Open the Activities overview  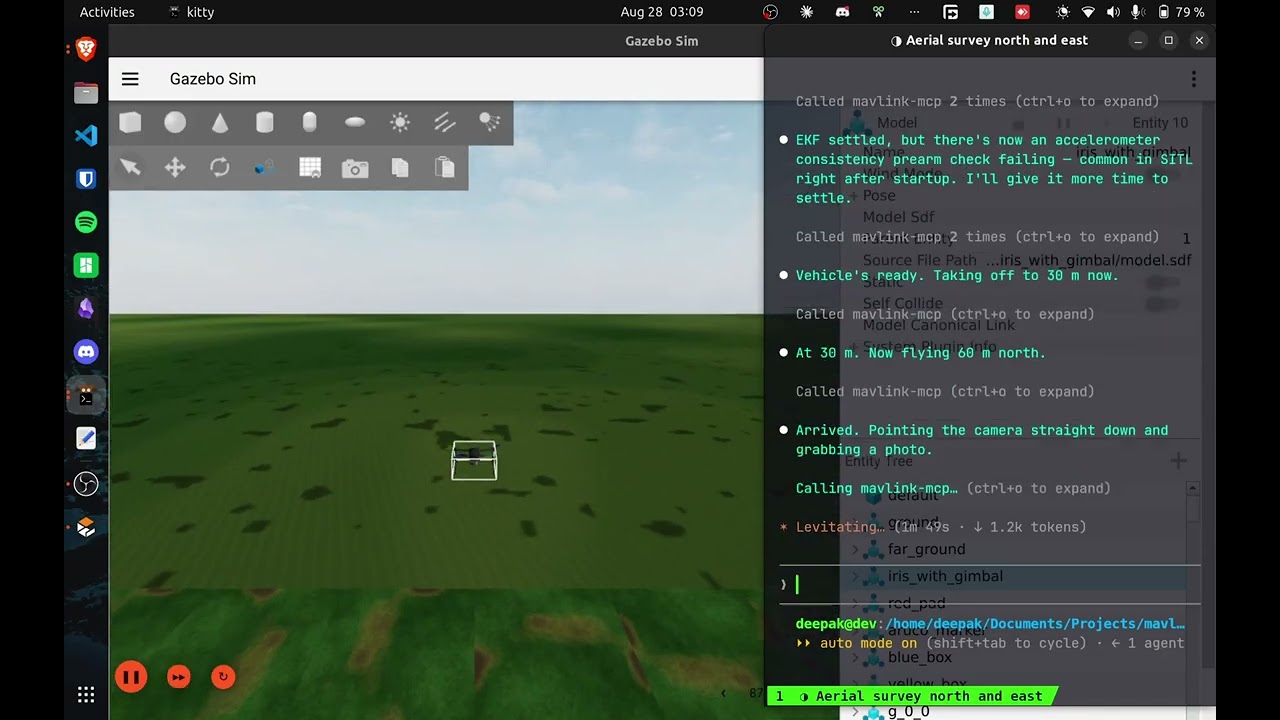point(107,12)
